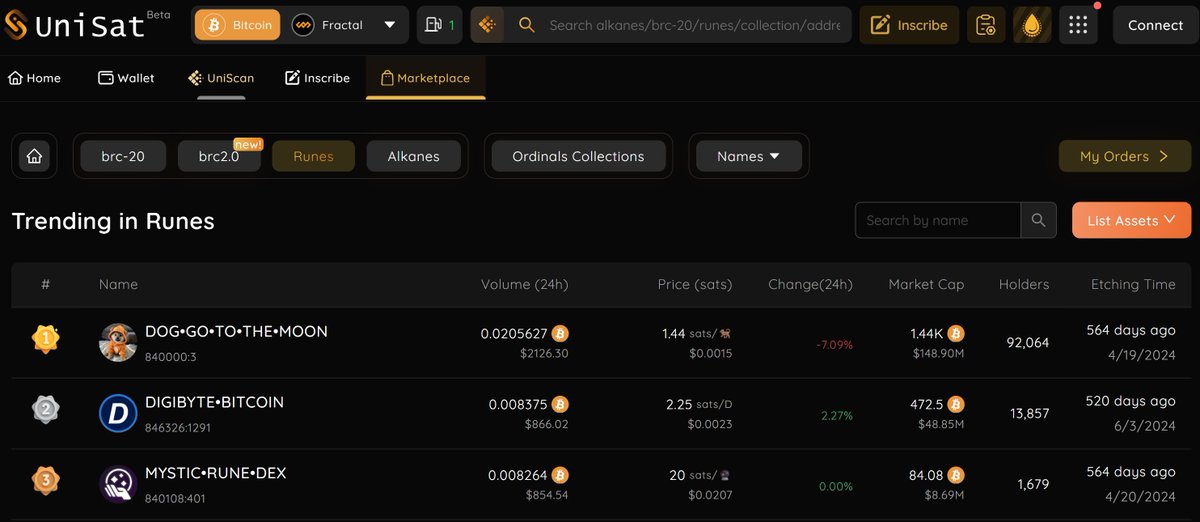The height and width of the screenshot is (522, 1200).
Task: Click the search category icon
Action: coord(487,25)
